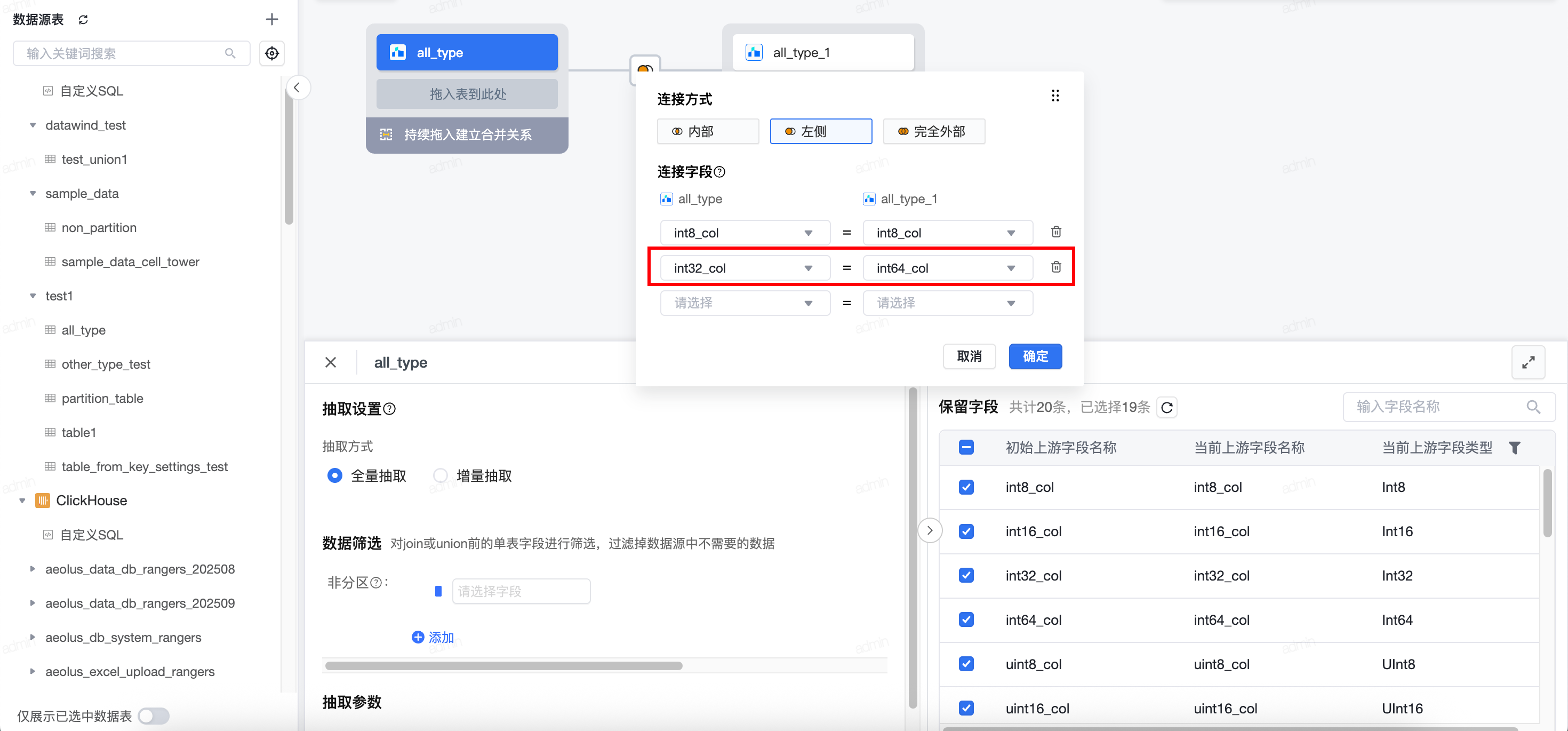
Task: Click the add filter (添加) link
Action: 434,637
